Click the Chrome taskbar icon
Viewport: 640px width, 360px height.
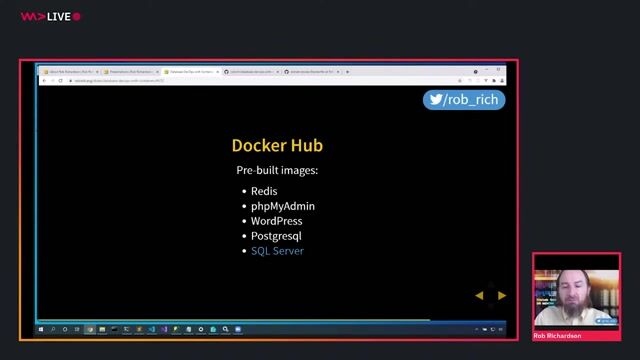[90, 329]
